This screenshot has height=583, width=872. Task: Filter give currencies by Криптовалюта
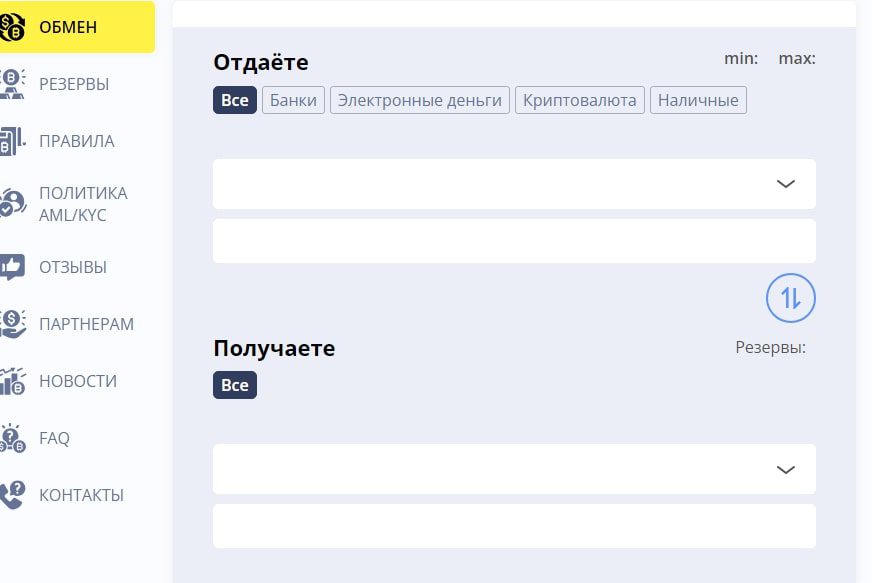[579, 100]
